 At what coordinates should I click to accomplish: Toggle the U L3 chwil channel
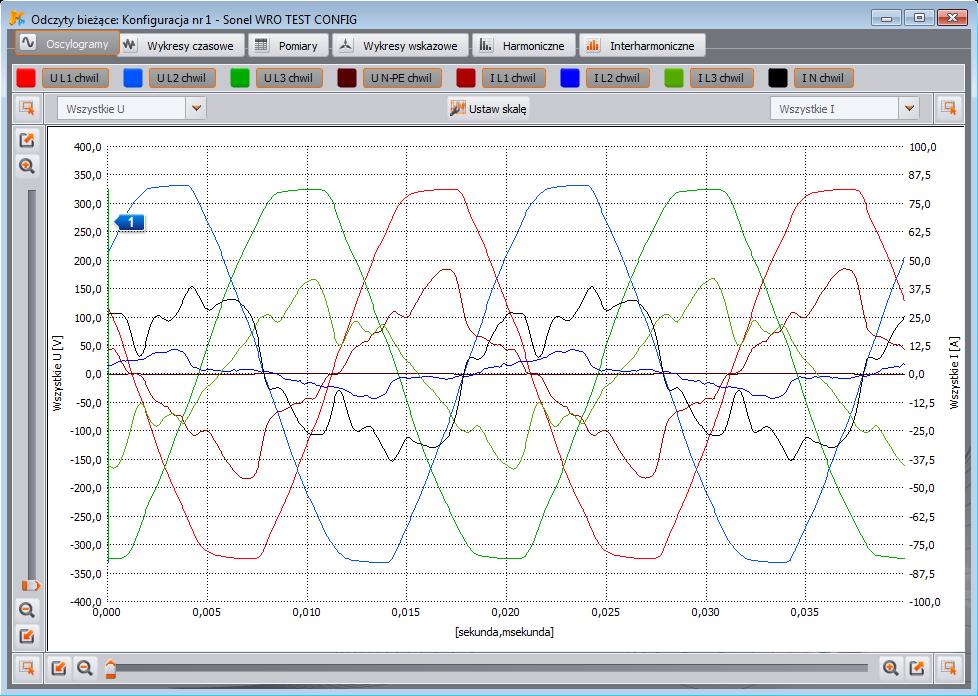[289, 78]
